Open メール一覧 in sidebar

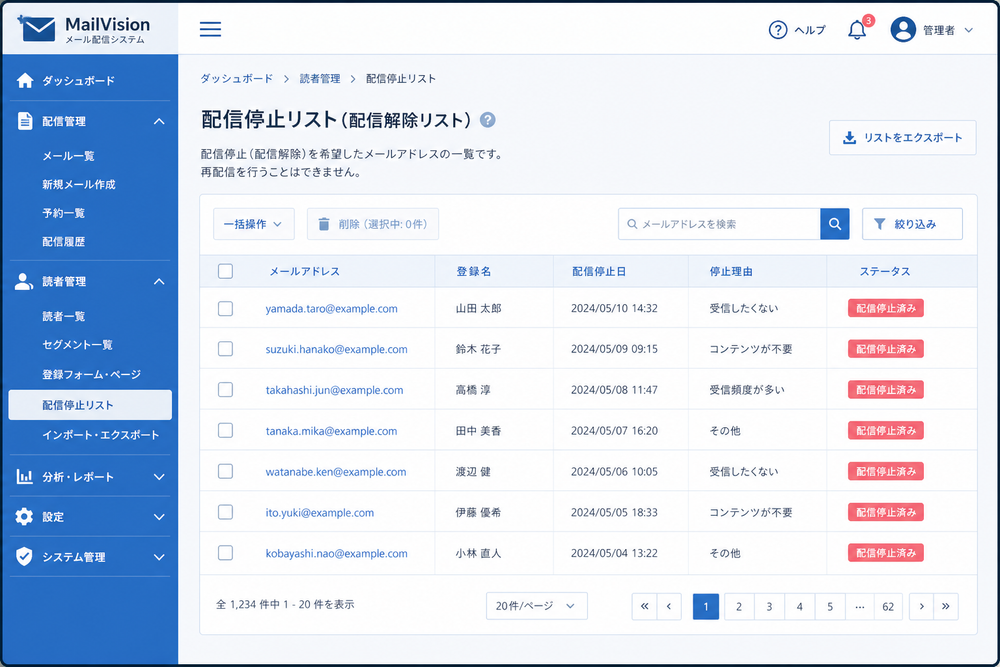pos(68,156)
